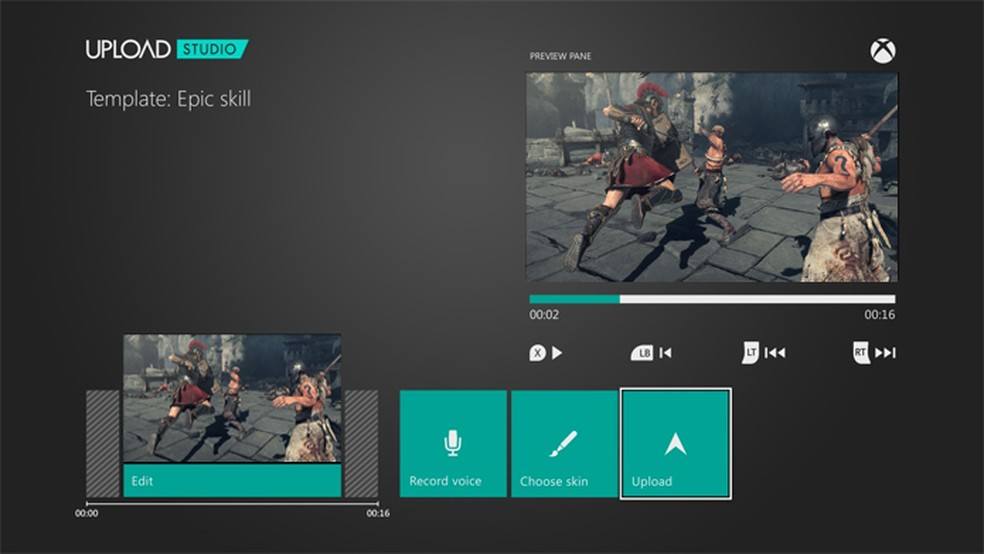Click the LT trigger icon
Viewport: 984px width, 554px height.
click(x=750, y=353)
